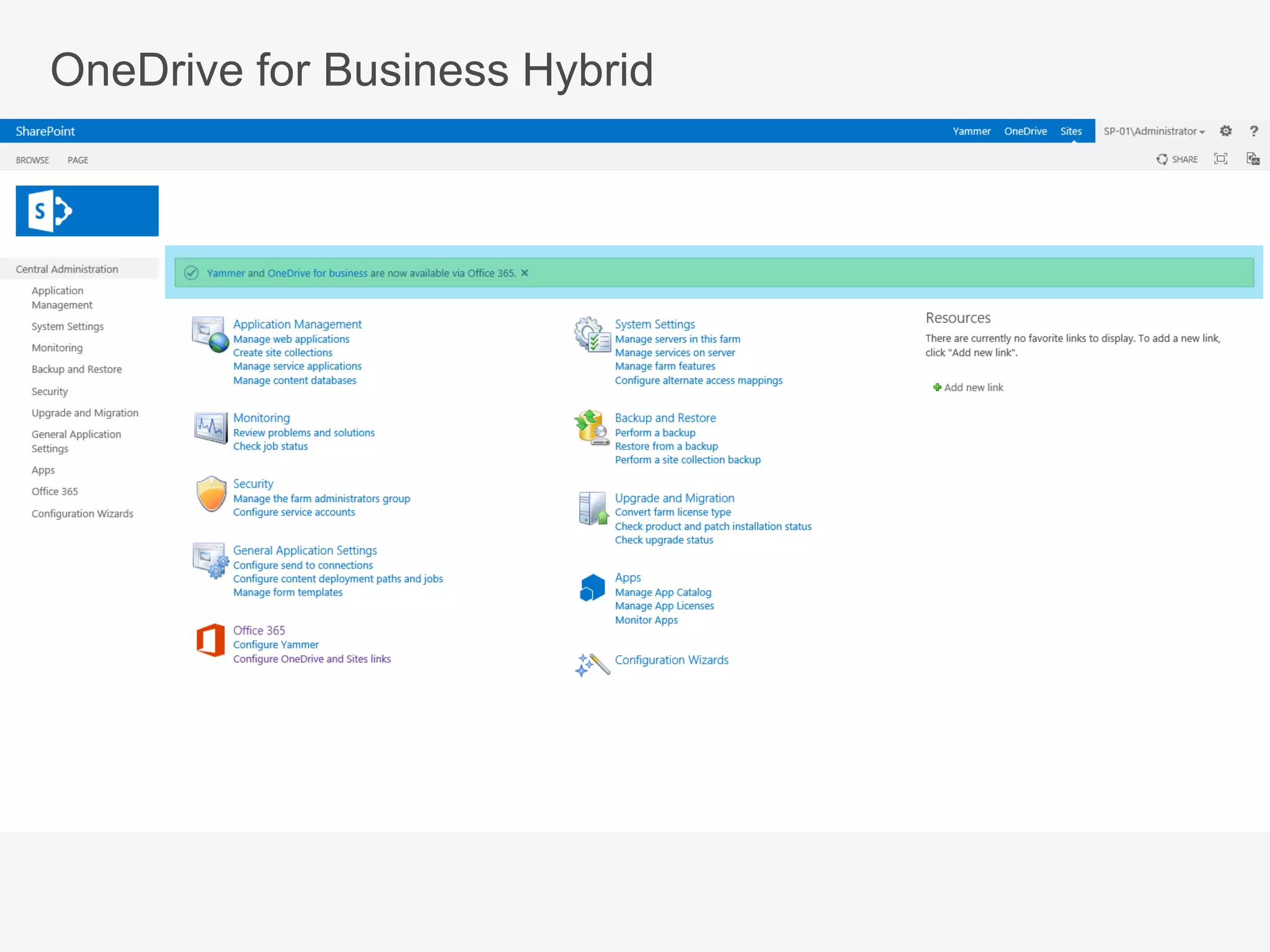Click the Share sync icon
Screen dimensions: 1270x952
pos(1161,159)
